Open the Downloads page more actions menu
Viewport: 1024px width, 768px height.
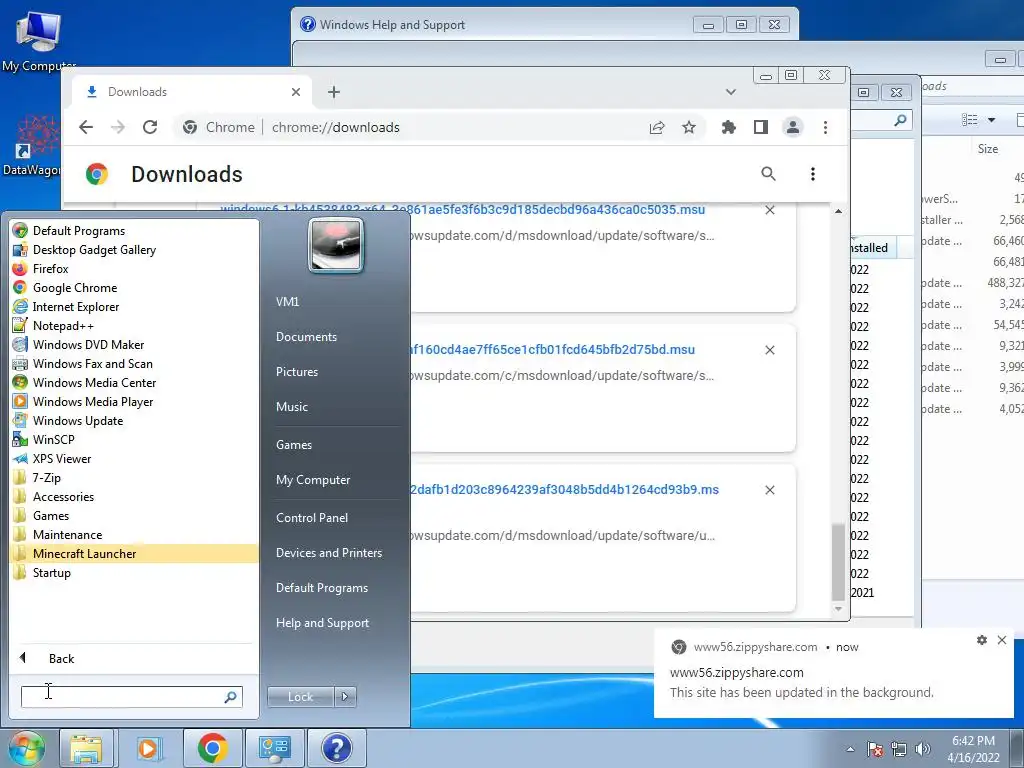tap(813, 174)
